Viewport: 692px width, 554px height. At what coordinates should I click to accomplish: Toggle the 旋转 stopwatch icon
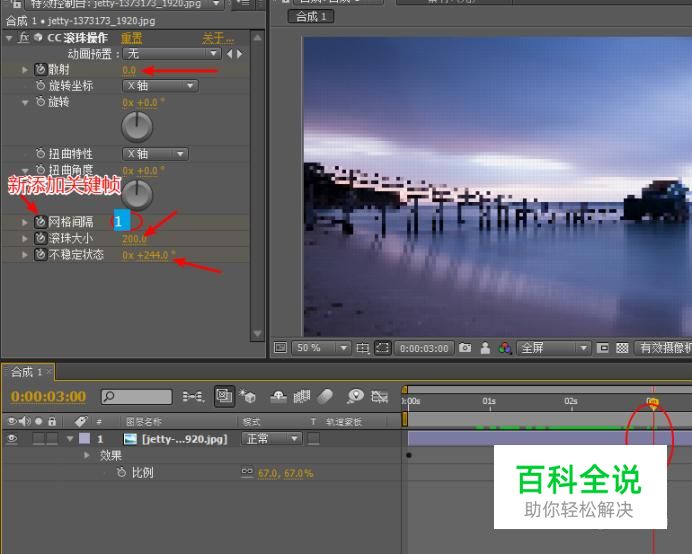coord(41,102)
